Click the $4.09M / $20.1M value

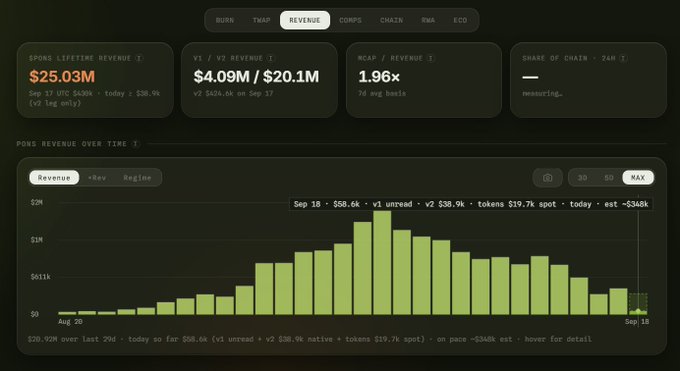pos(256,77)
